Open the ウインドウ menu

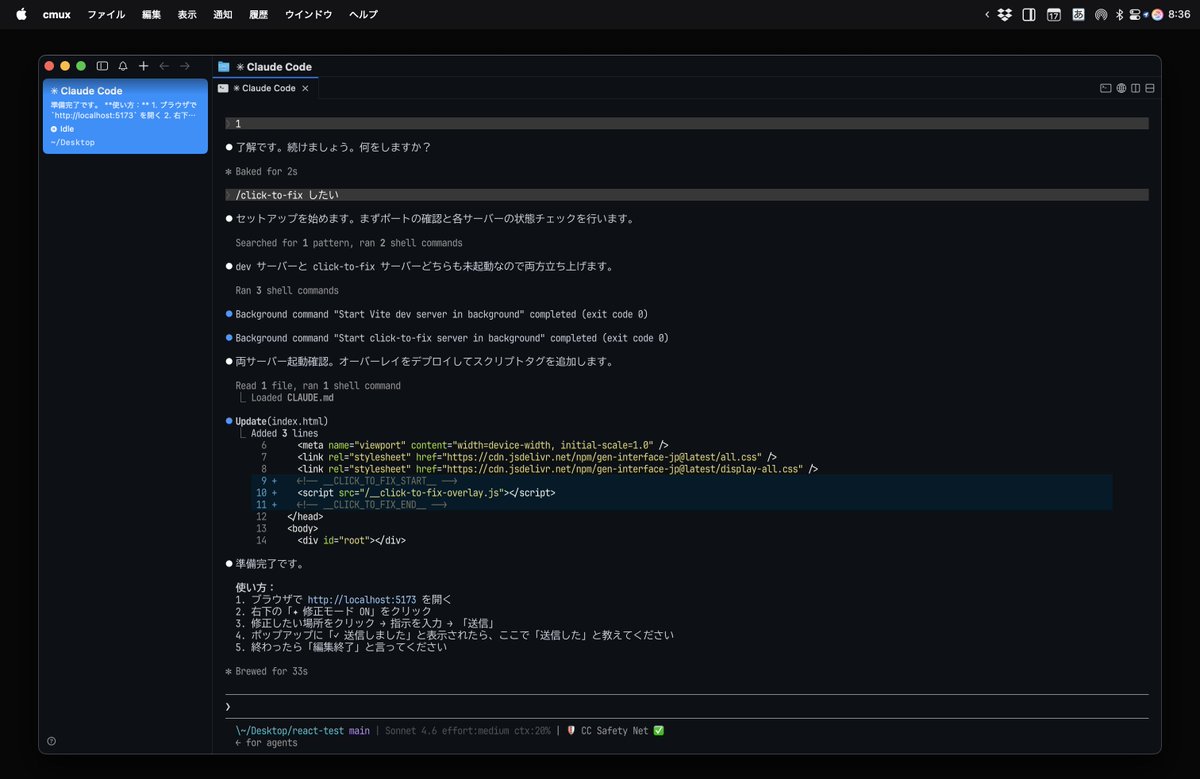coord(308,14)
